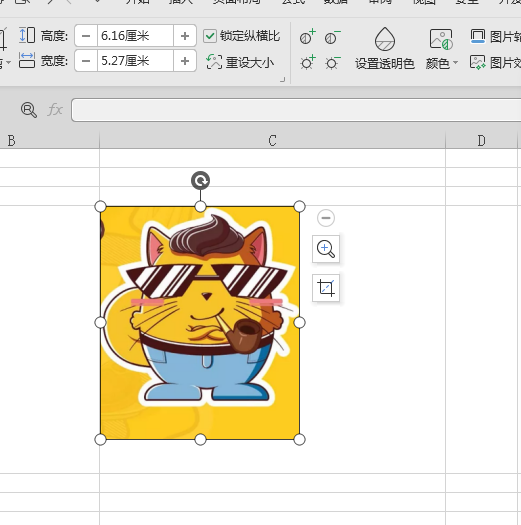Click the 5.27厘米 width input field
521x525 pixels.
pos(135,61)
